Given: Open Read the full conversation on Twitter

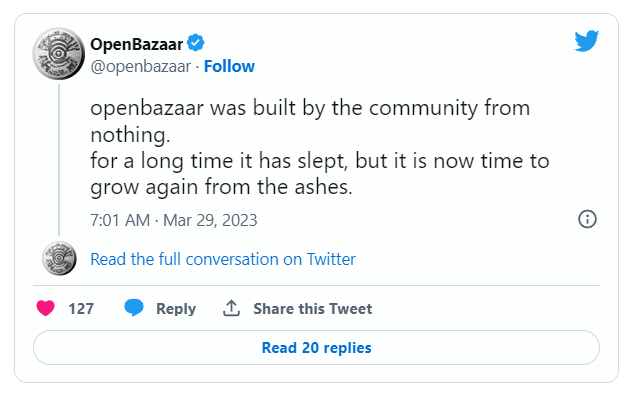Looking at the screenshot, I should coord(223,259).
